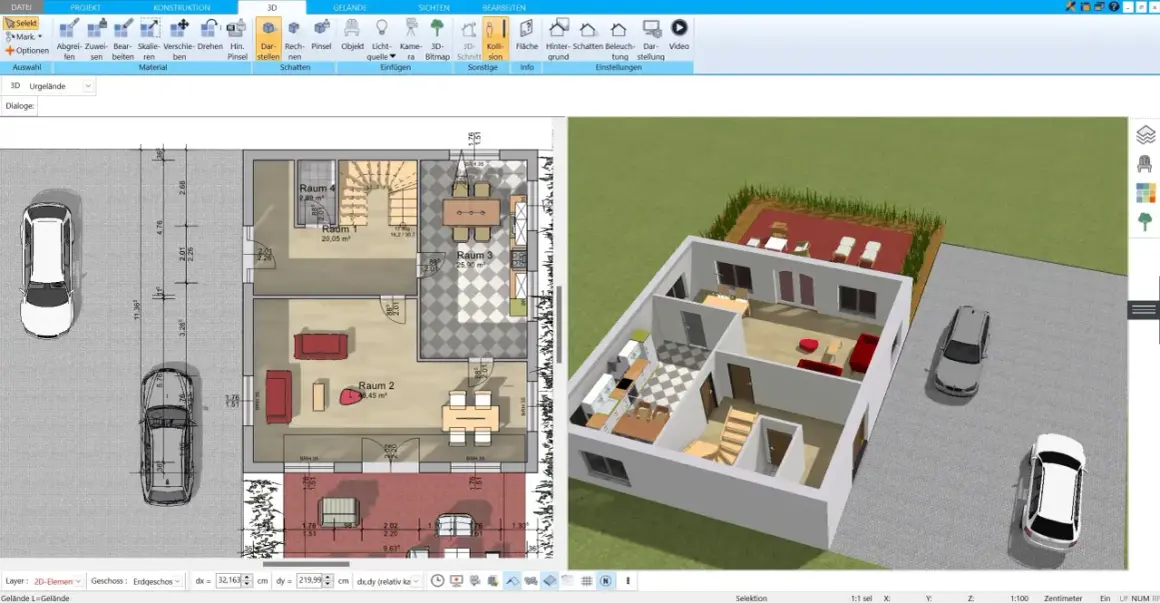This screenshot has height=603, width=1160.
Task: Open the Bearbeiten material tool
Action: point(123,39)
